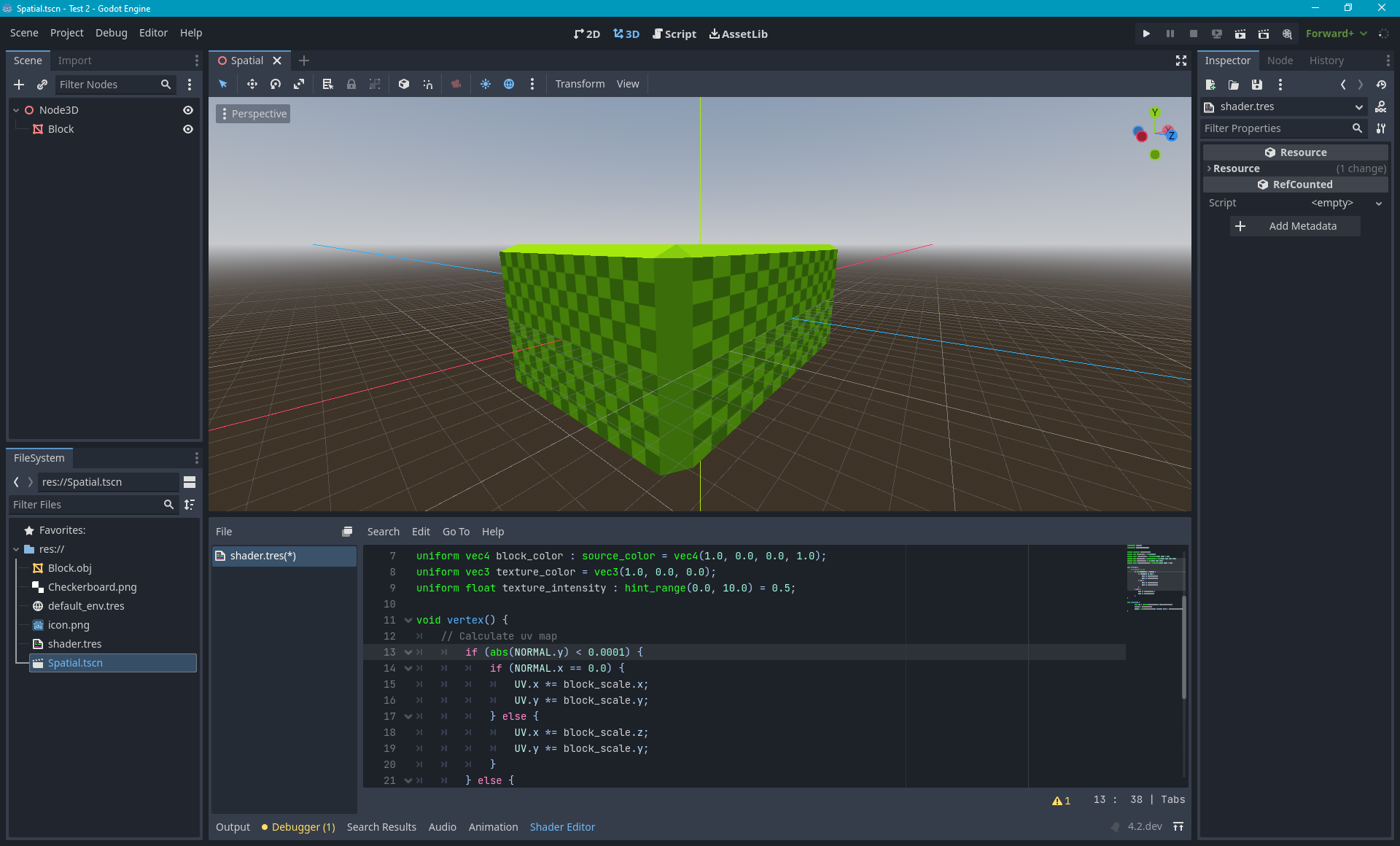Collapse the res:// folder tree
This screenshot has height=846, width=1400.
coord(16,549)
